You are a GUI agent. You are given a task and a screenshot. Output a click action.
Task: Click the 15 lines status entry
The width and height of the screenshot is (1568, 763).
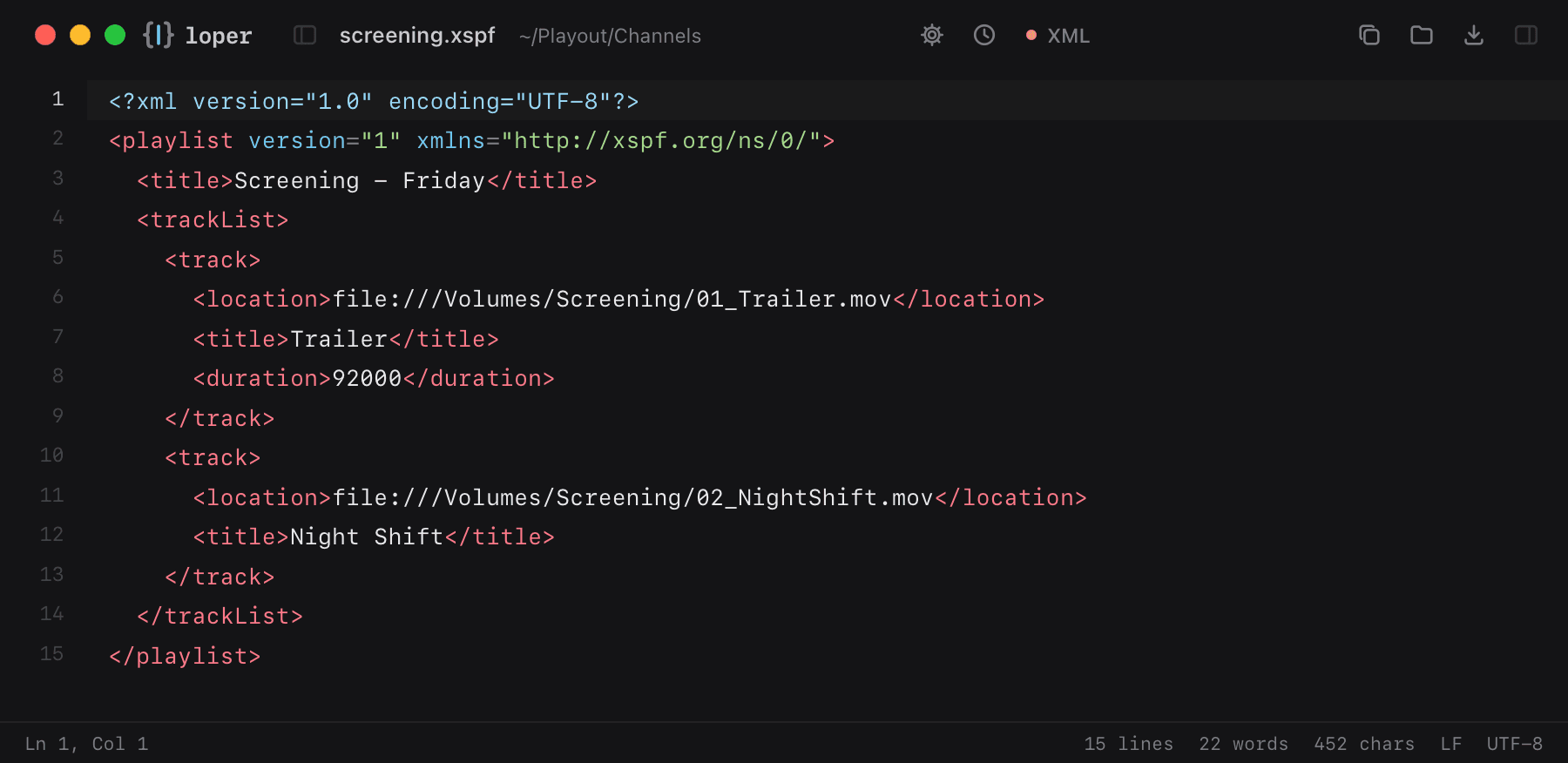click(1128, 744)
